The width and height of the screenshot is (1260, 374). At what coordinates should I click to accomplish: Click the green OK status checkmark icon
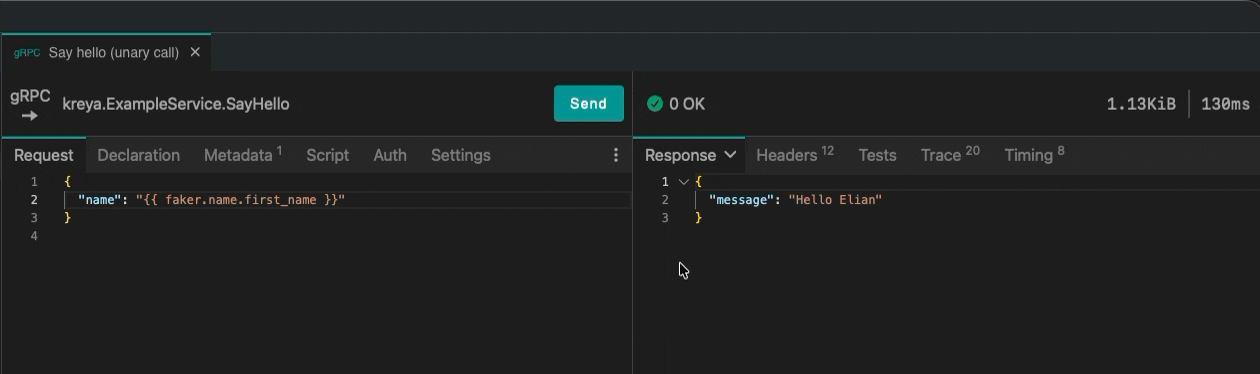click(655, 104)
